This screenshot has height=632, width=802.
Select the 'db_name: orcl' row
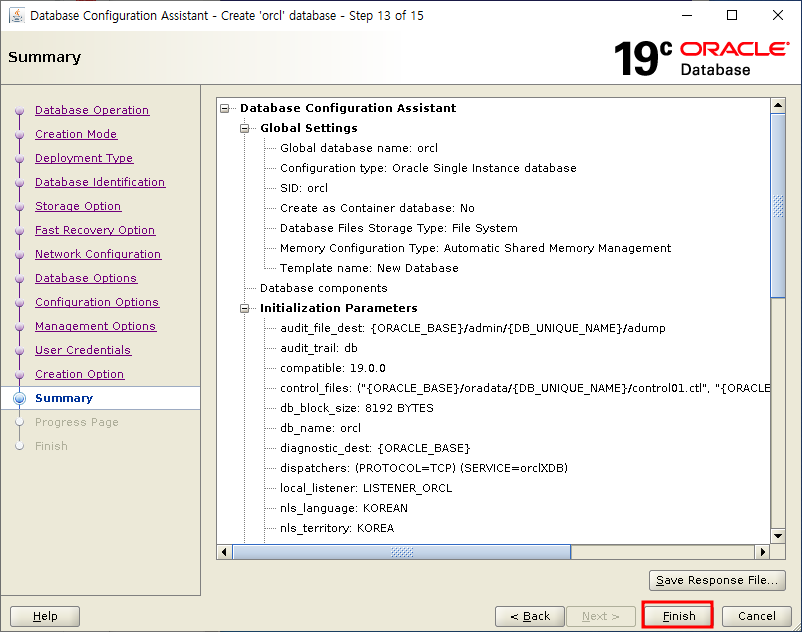point(320,428)
